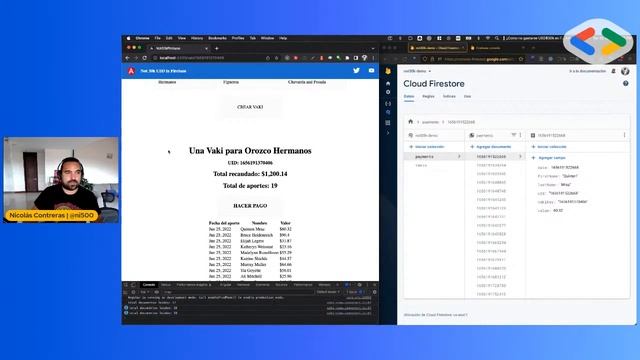
Task: Select the Figueroa vaki link
Action: (231, 82)
